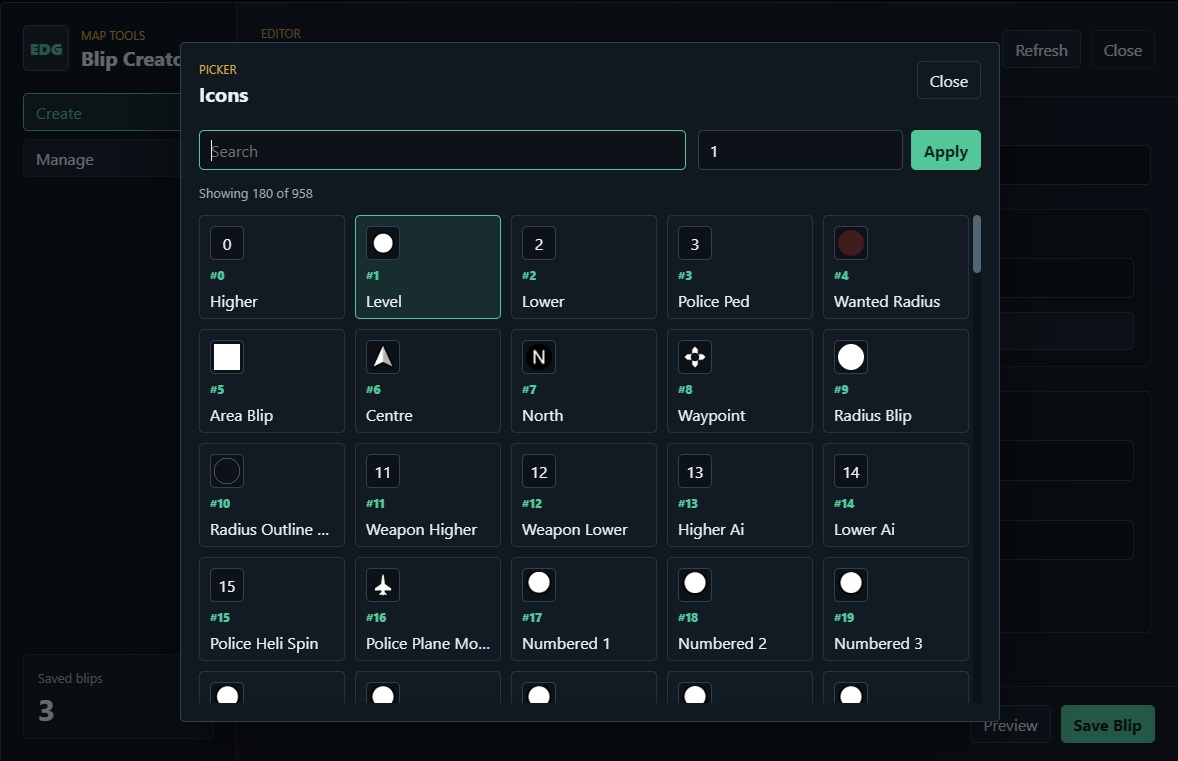Image resolution: width=1178 pixels, height=761 pixels.
Task: Click the editor's Close button
Action: [x=1122, y=50]
